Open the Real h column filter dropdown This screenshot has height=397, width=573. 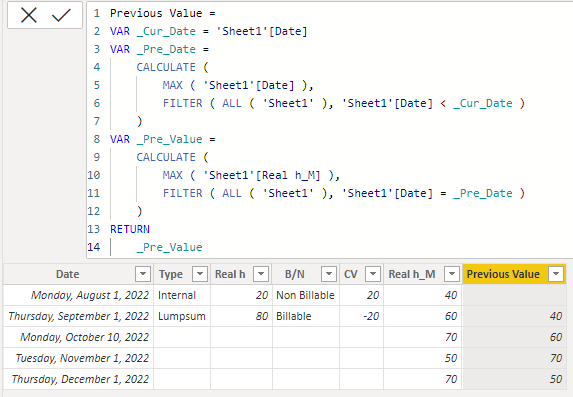(x=261, y=274)
